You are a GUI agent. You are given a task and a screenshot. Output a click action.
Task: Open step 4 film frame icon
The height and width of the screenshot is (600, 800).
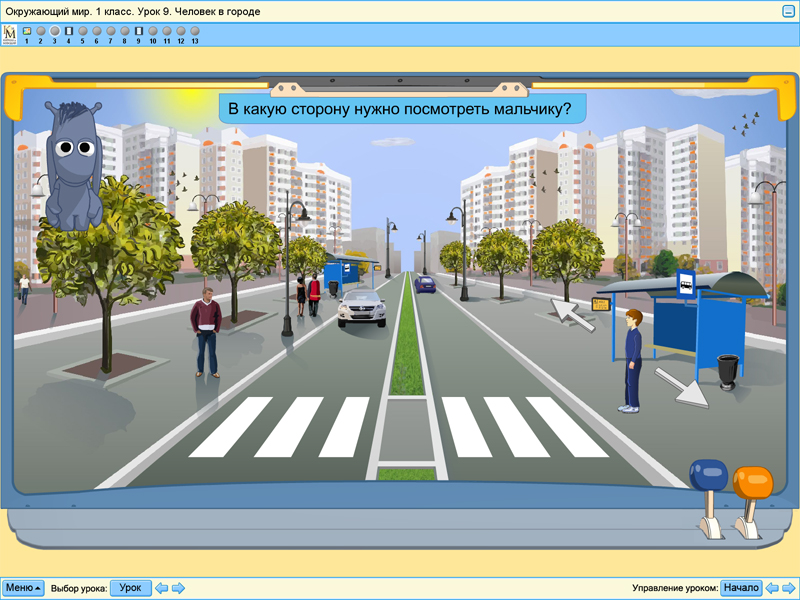coord(69,31)
